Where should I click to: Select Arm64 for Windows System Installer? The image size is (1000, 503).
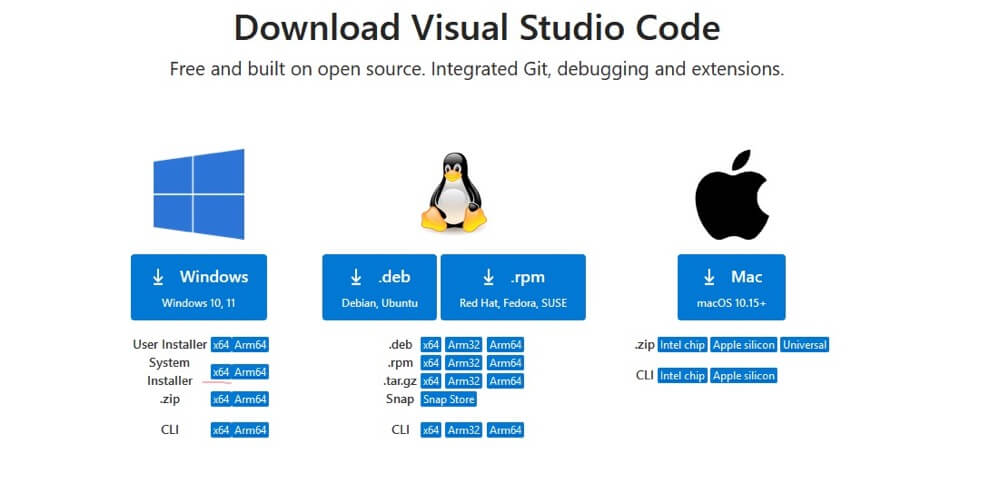pos(251,372)
